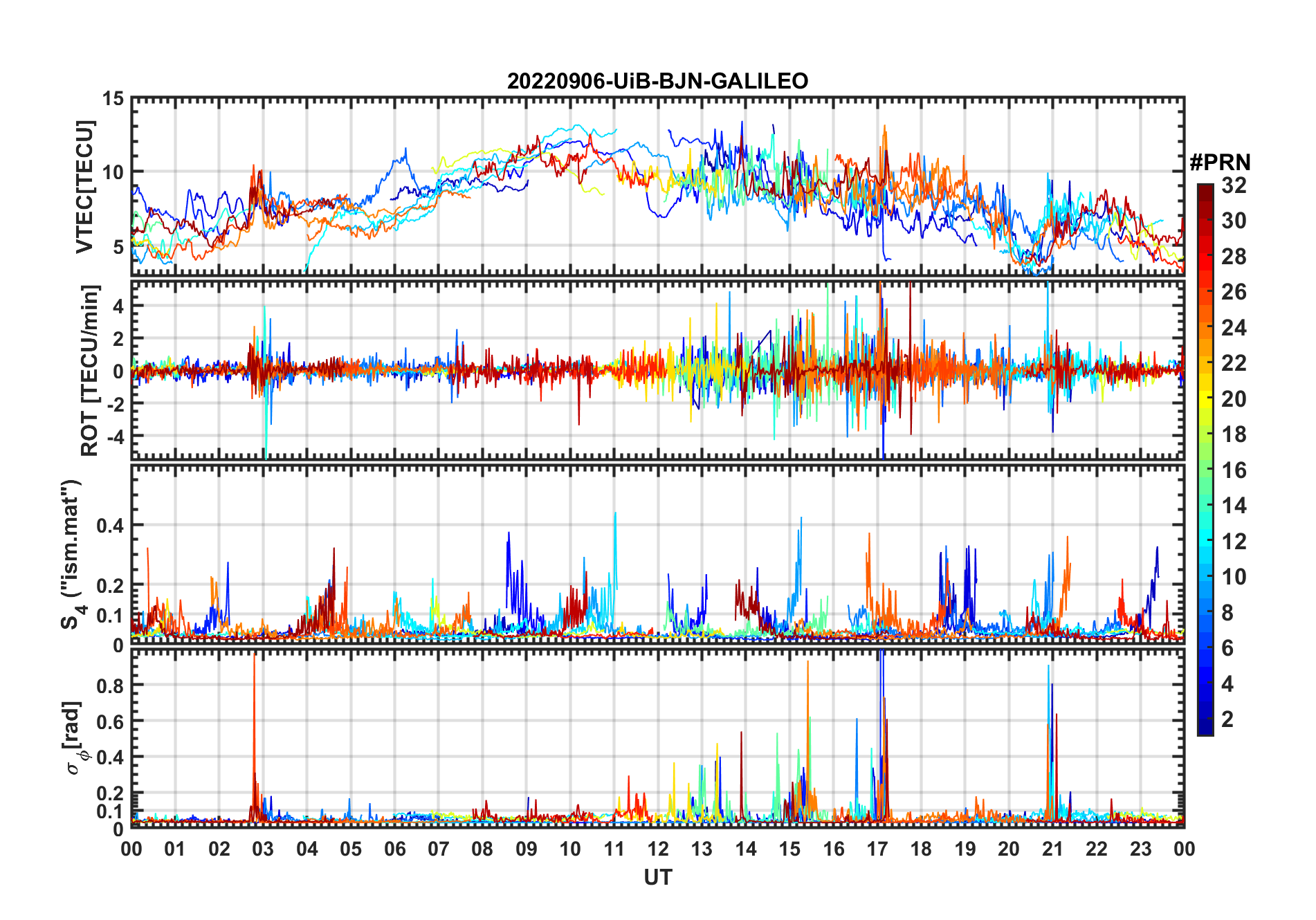
Task: Click x-axis tick label 18
Action: pyautogui.click(x=921, y=849)
